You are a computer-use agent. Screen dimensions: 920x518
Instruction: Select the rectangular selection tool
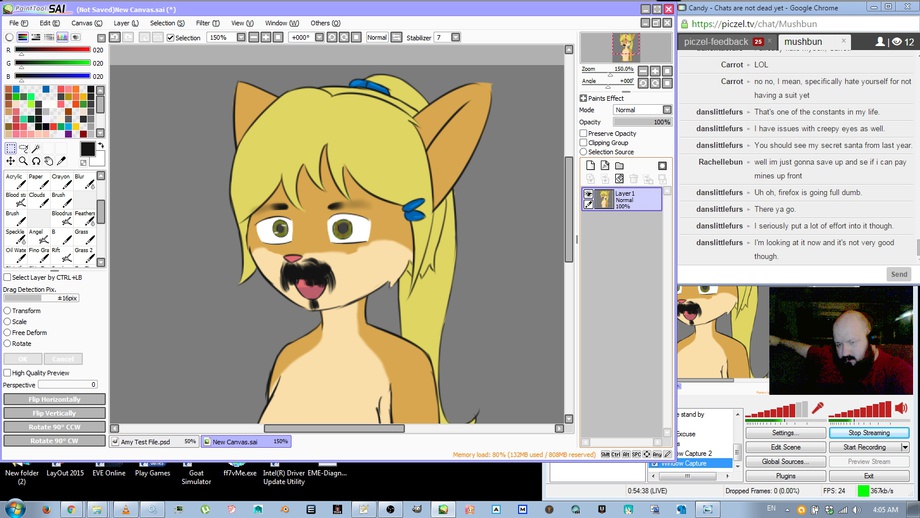(11, 148)
